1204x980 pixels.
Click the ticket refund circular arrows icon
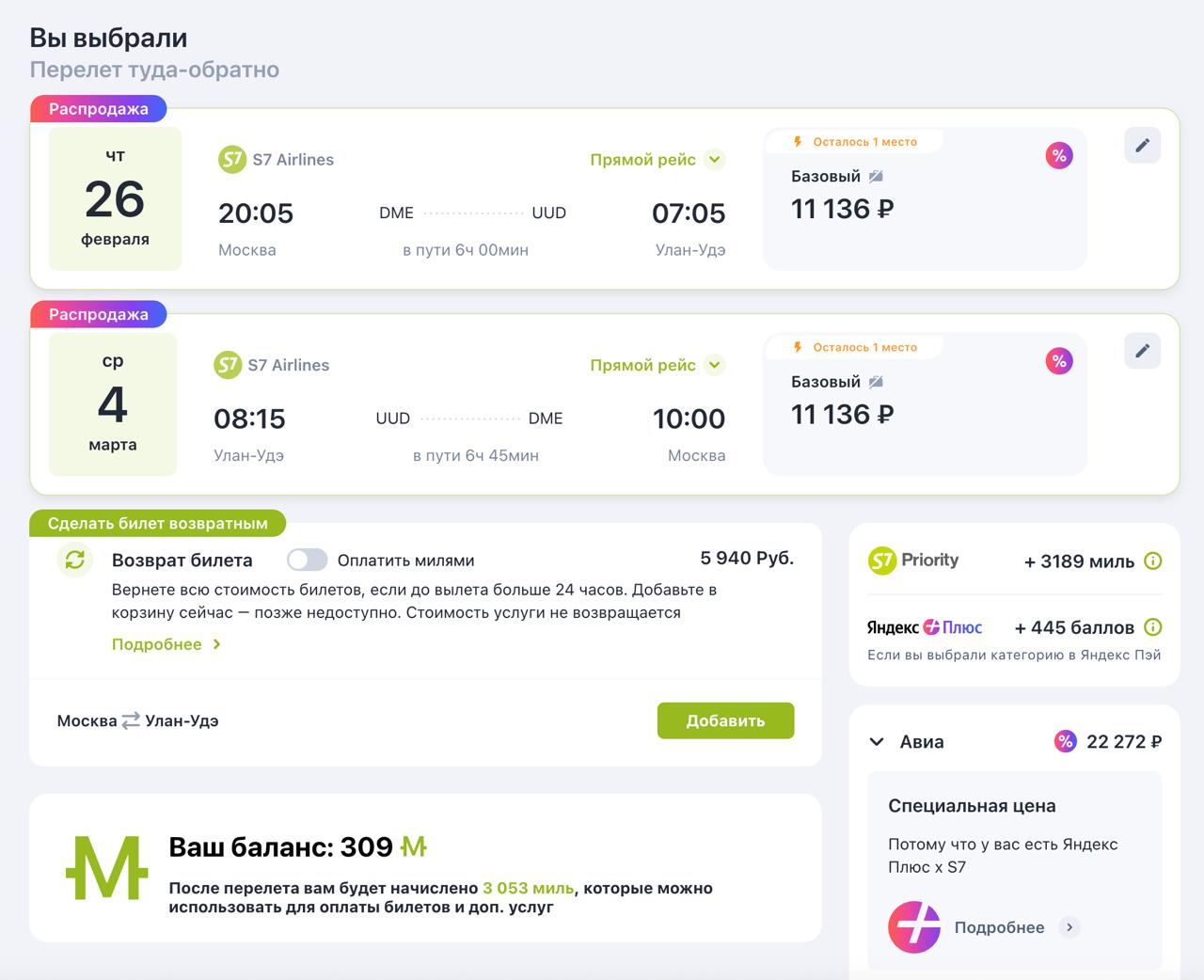coord(75,561)
